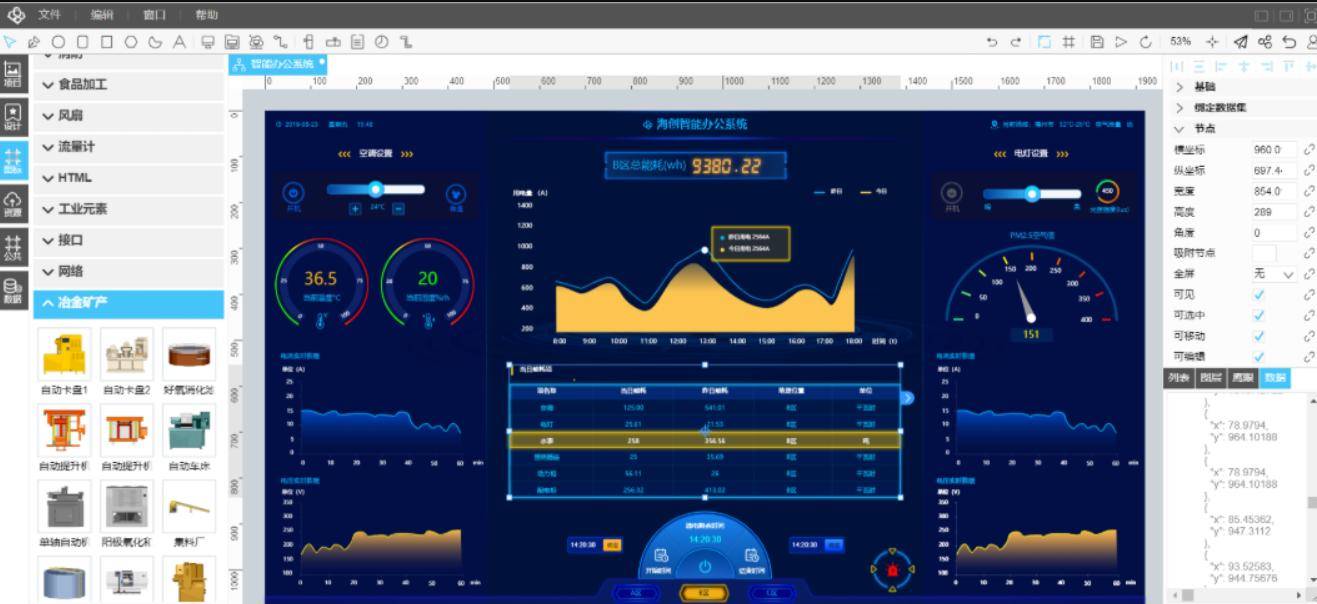Toggle the 可移动 checkbox

pyautogui.click(x=1259, y=336)
